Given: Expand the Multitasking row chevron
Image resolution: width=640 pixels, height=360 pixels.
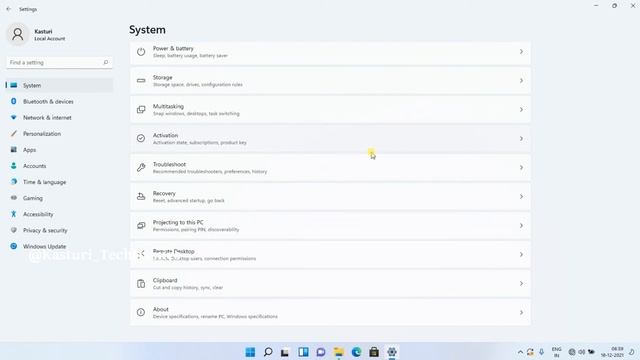Looking at the screenshot, I should 521,110.
